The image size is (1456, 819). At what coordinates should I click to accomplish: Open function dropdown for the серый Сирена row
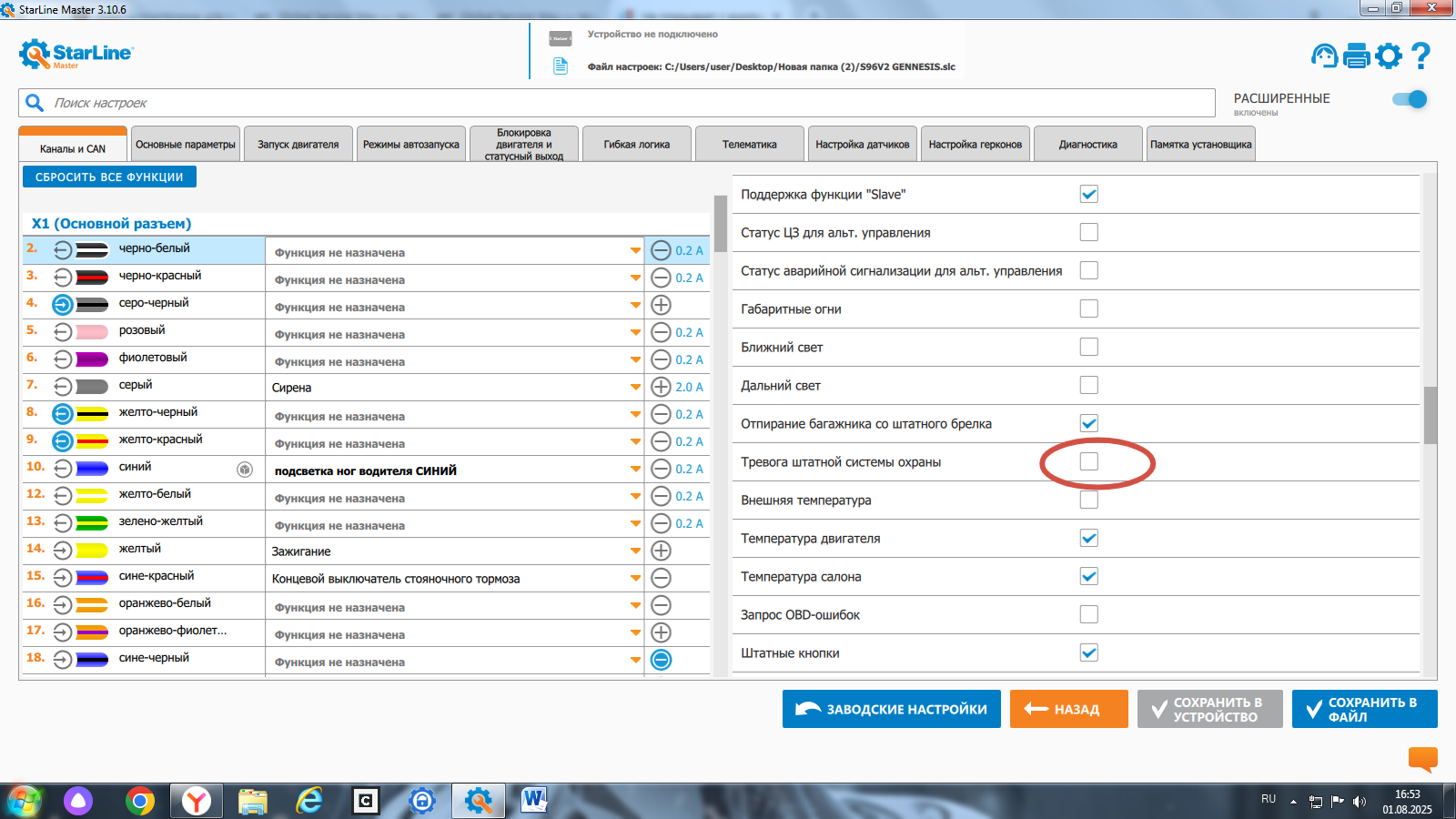[635, 388]
